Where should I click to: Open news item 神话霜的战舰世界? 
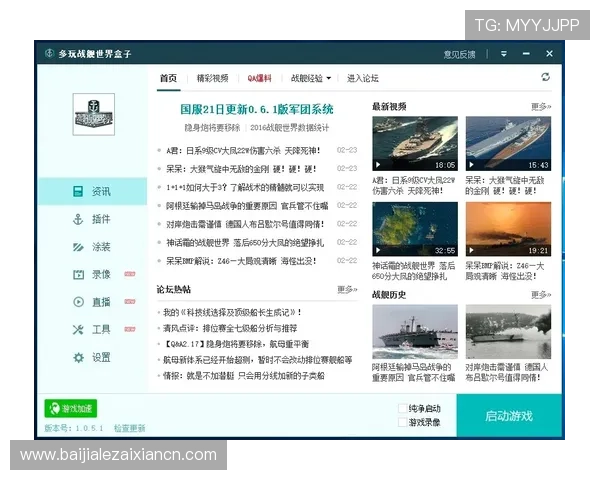pos(245,243)
